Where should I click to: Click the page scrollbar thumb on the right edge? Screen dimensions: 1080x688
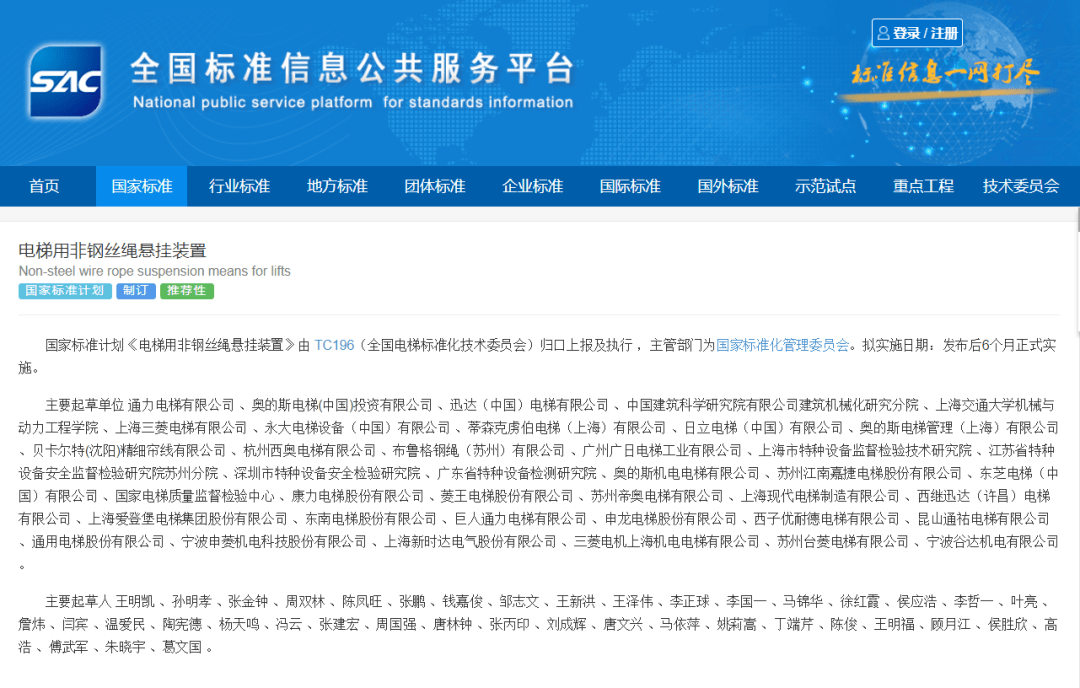[x=1077, y=220]
